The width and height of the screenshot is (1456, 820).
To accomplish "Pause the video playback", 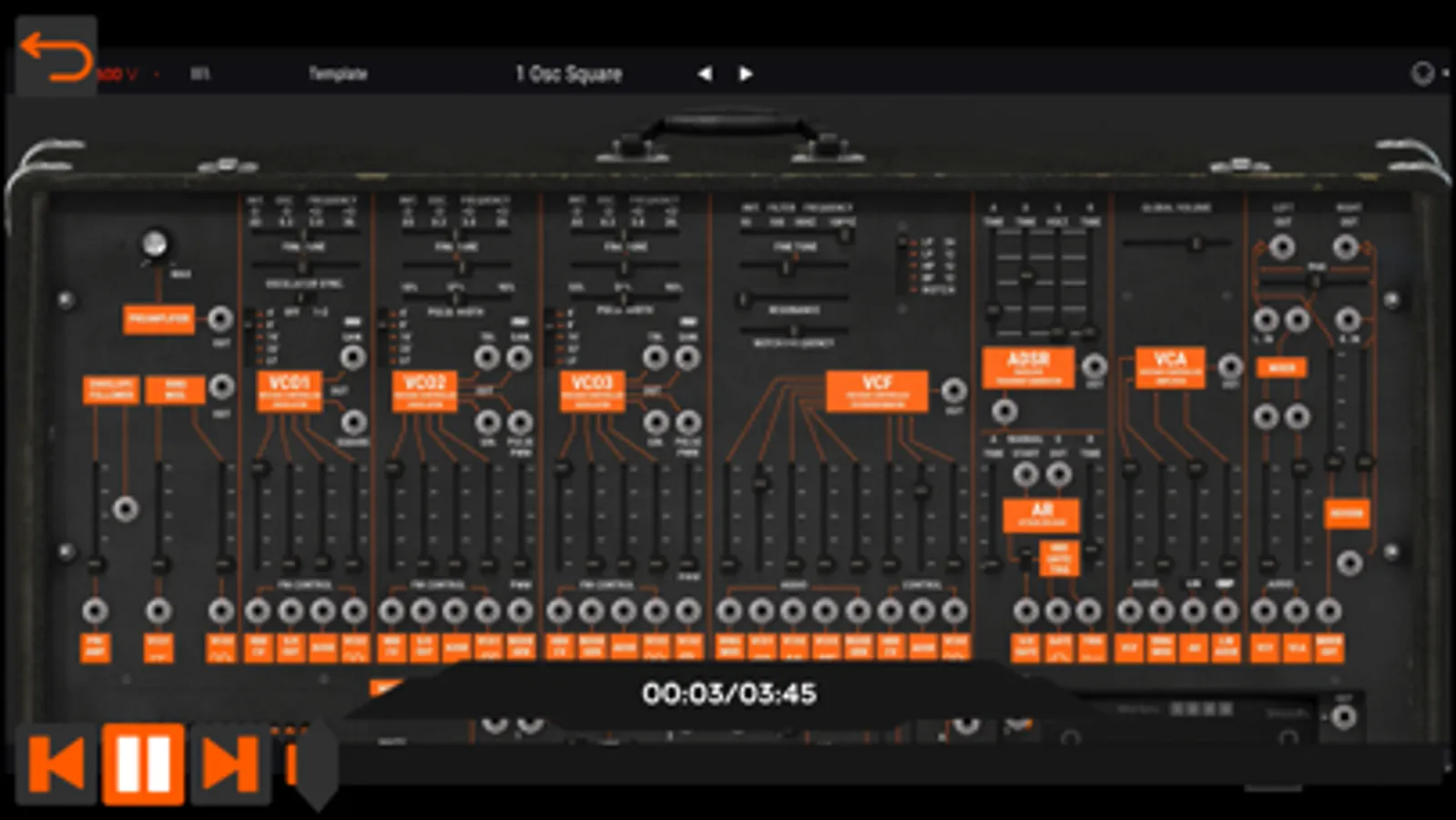I will coord(143,764).
